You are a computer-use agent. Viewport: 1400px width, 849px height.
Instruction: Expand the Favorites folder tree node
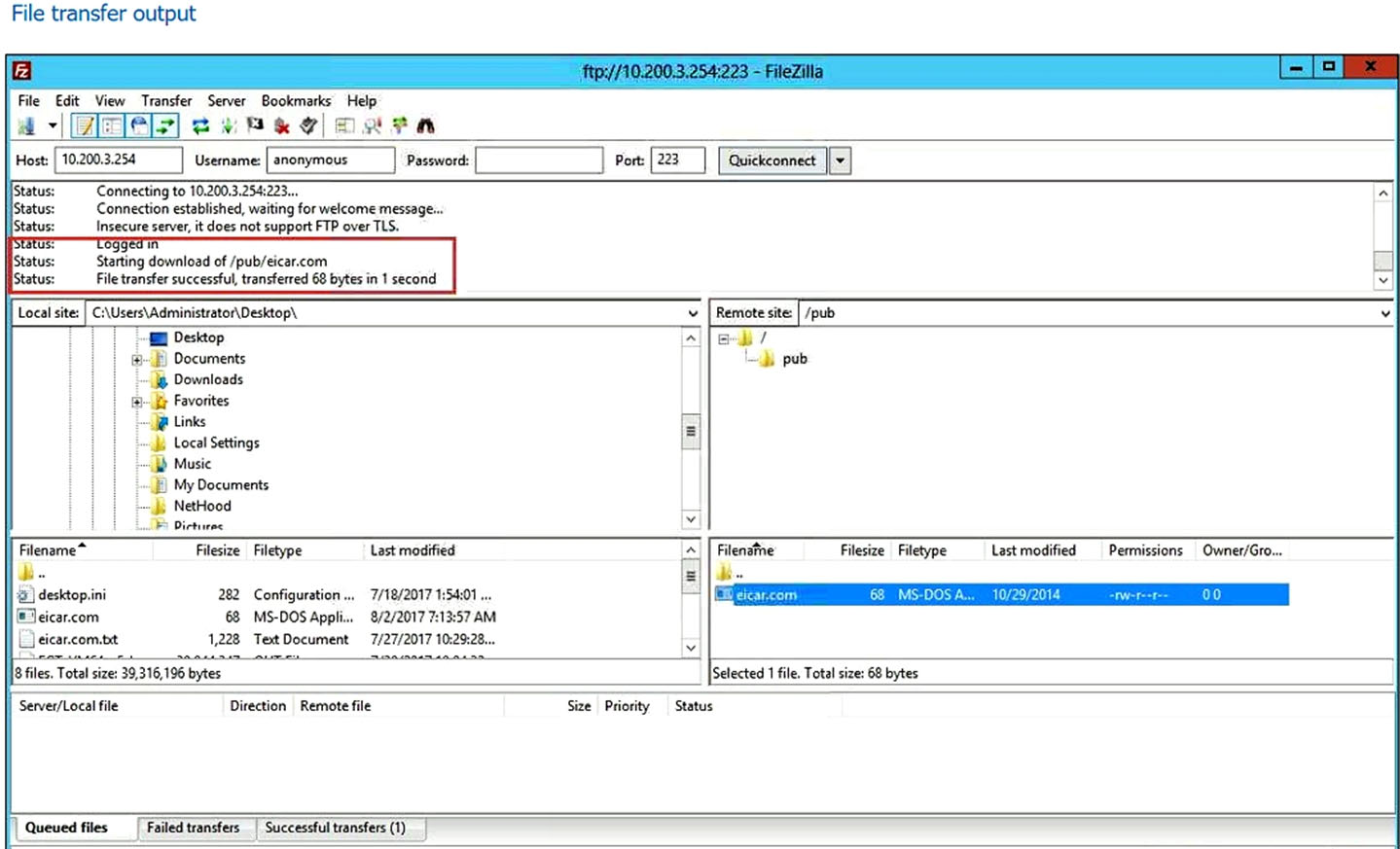137,402
